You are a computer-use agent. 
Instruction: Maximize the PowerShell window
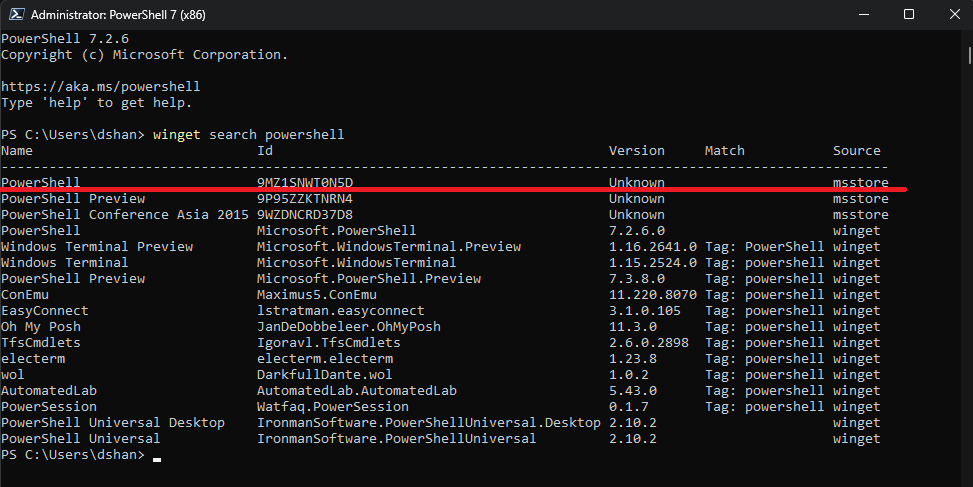908,14
